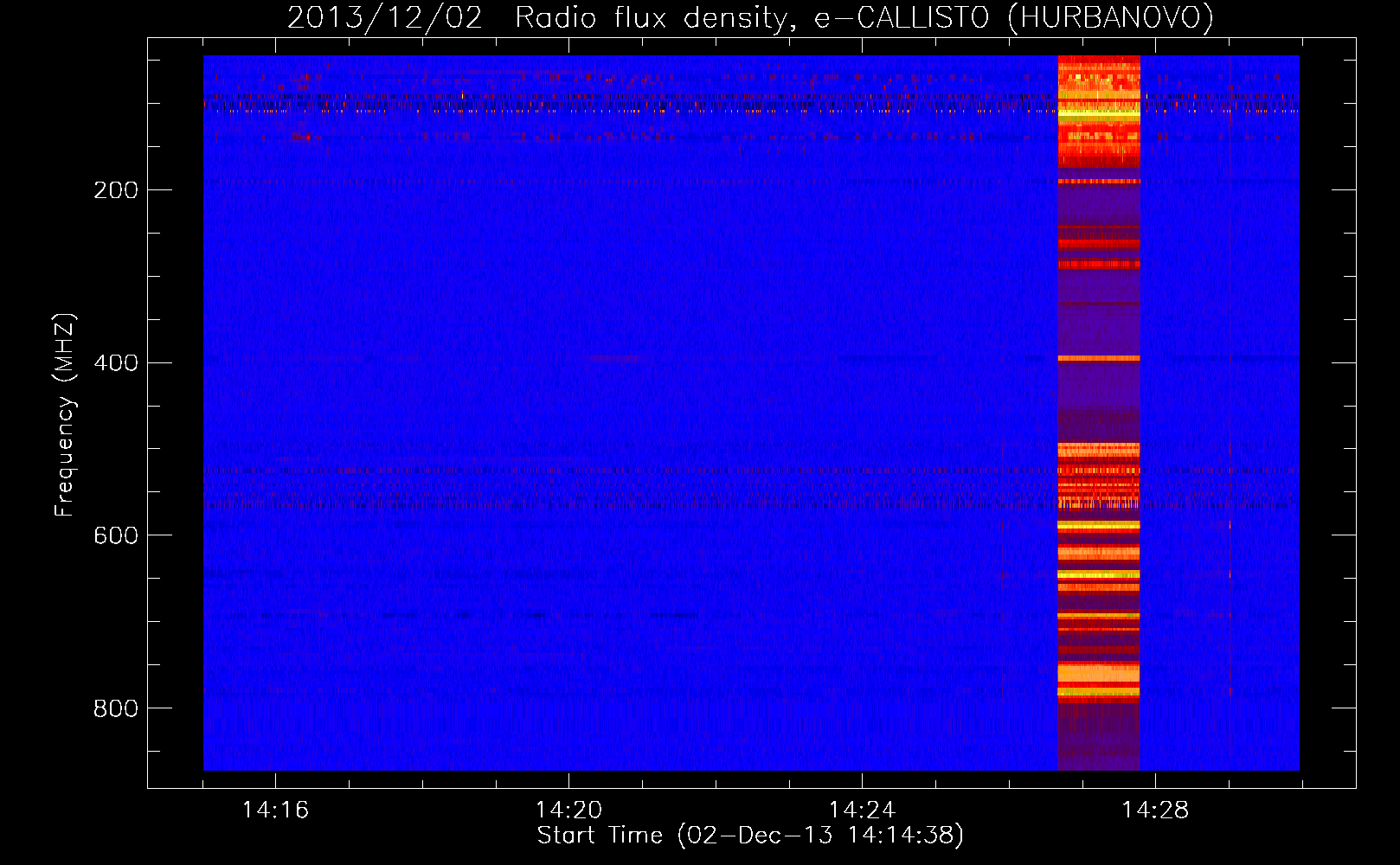This screenshot has height=865, width=1400.
Task: Click the 'Start Time (02-Dec-13 14:14:38)' label
Action: click(x=750, y=836)
